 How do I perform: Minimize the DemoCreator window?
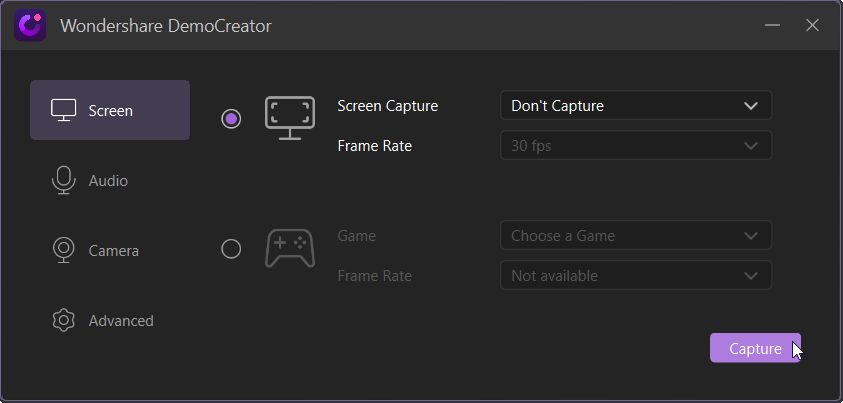773,25
